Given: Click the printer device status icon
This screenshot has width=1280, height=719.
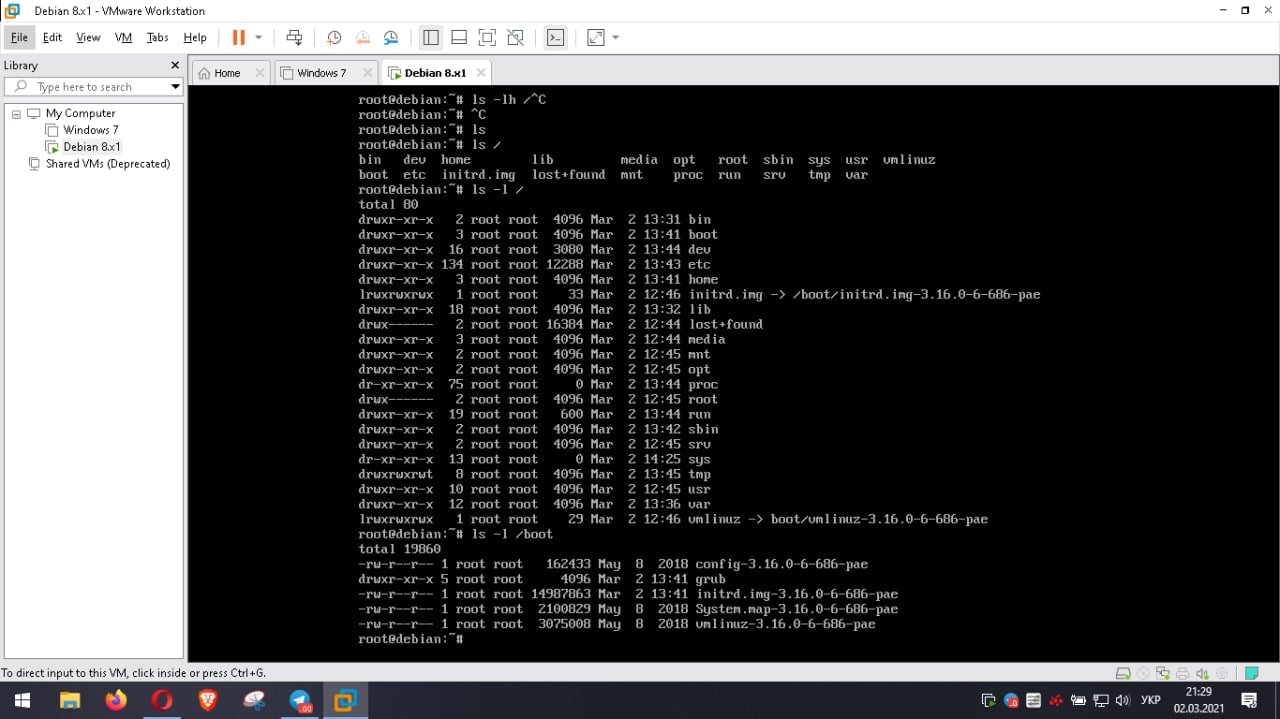Looking at the screenshot, I should click(x=1183, y=673).
